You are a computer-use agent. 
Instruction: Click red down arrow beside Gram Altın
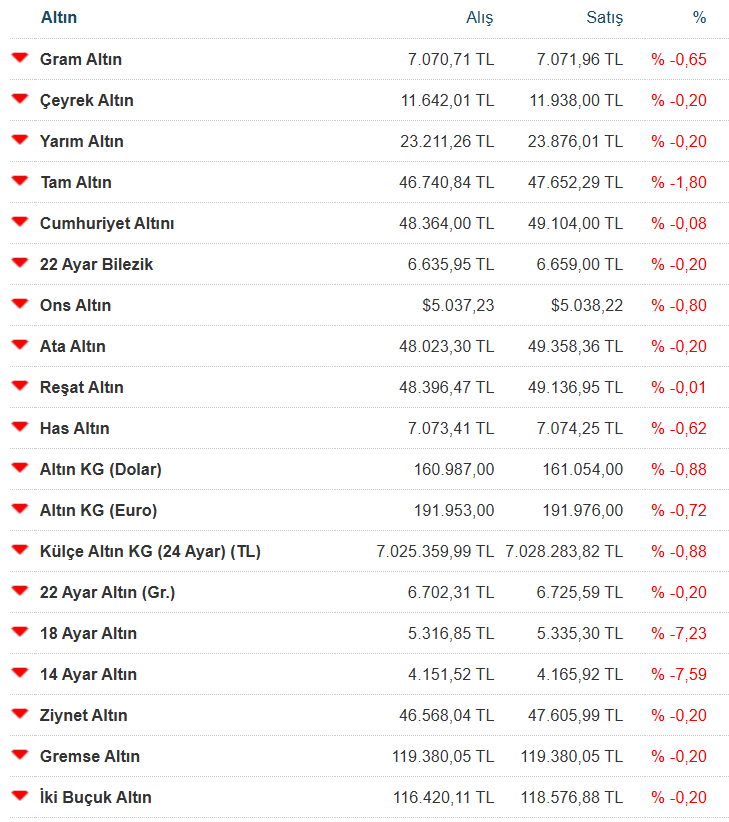19,58
